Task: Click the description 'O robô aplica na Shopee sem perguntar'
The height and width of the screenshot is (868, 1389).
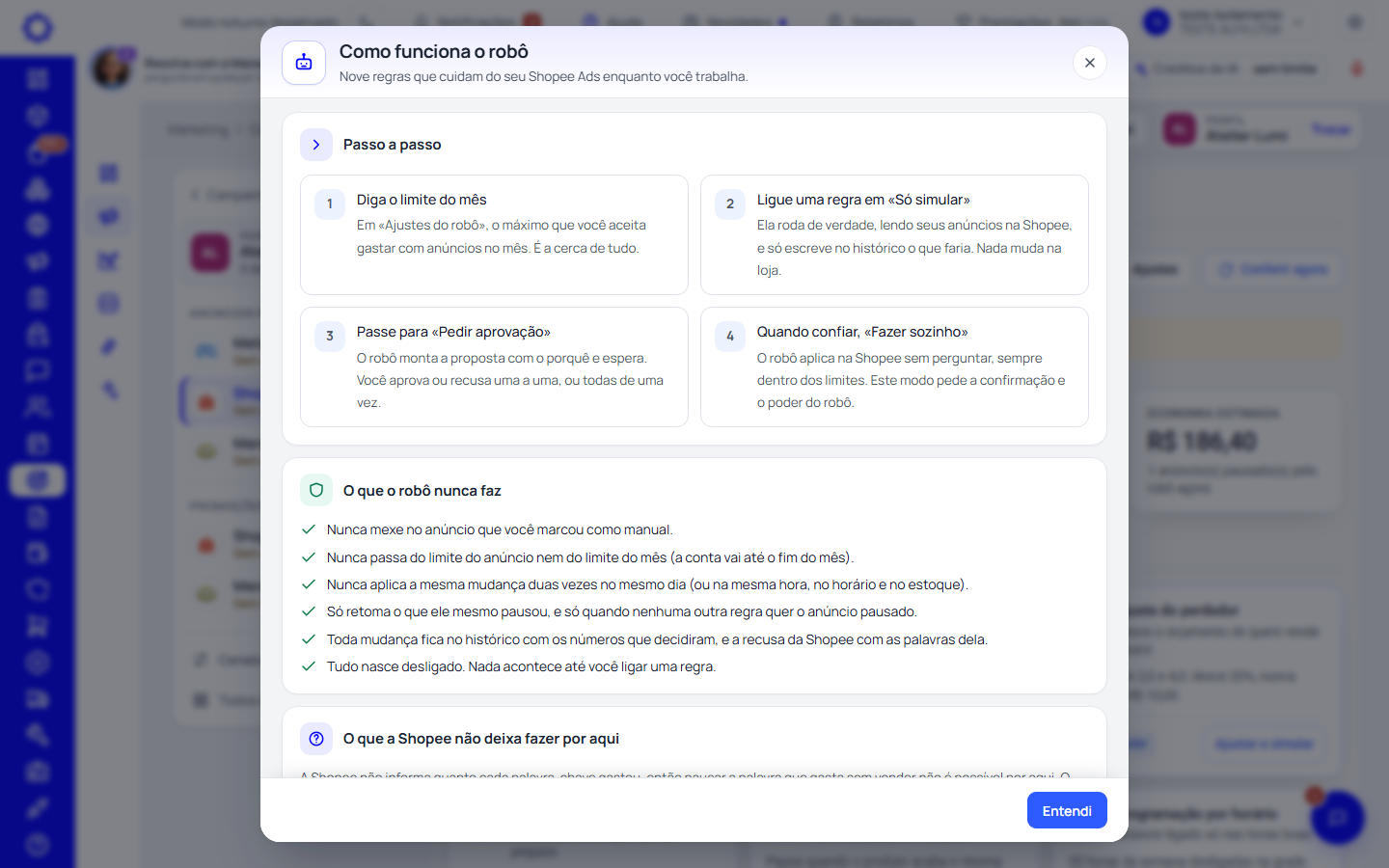Action: pyautogui.click(x=912, y=380)
